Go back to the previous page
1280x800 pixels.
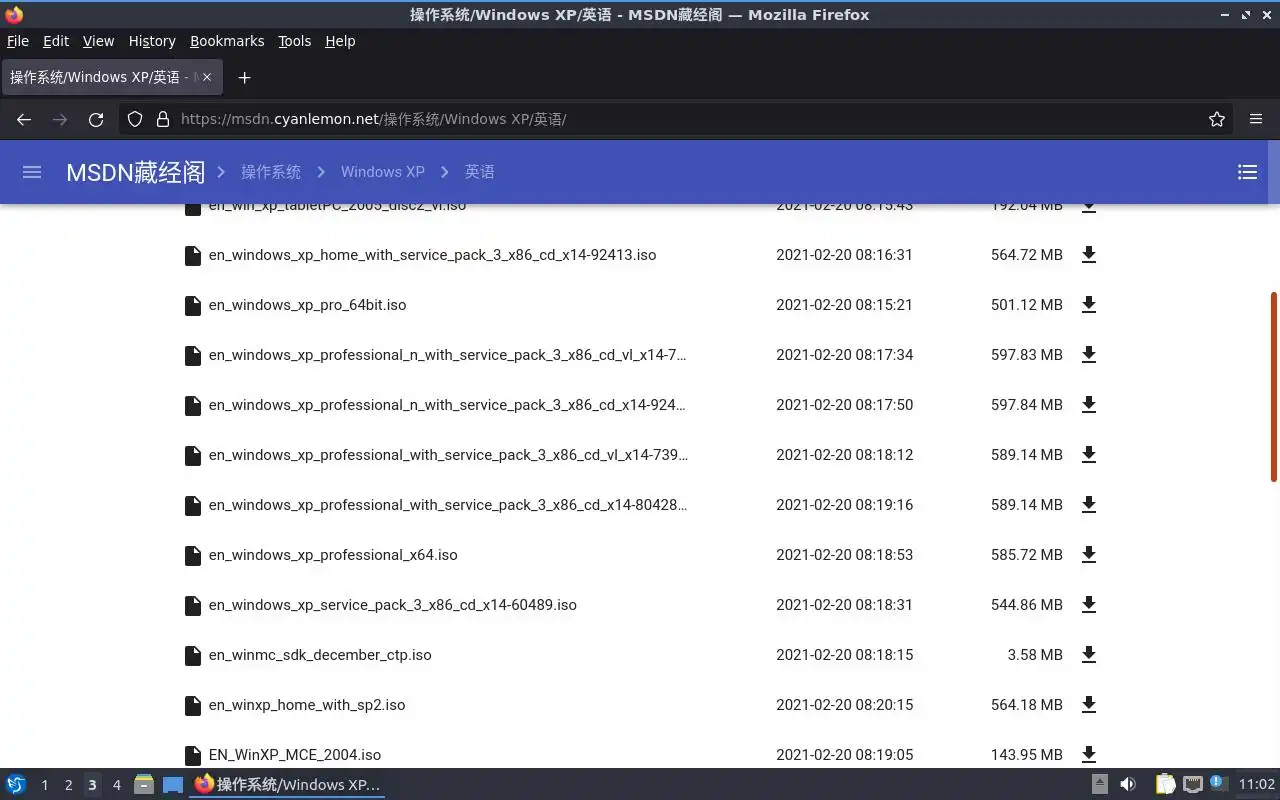click(24, 119)
